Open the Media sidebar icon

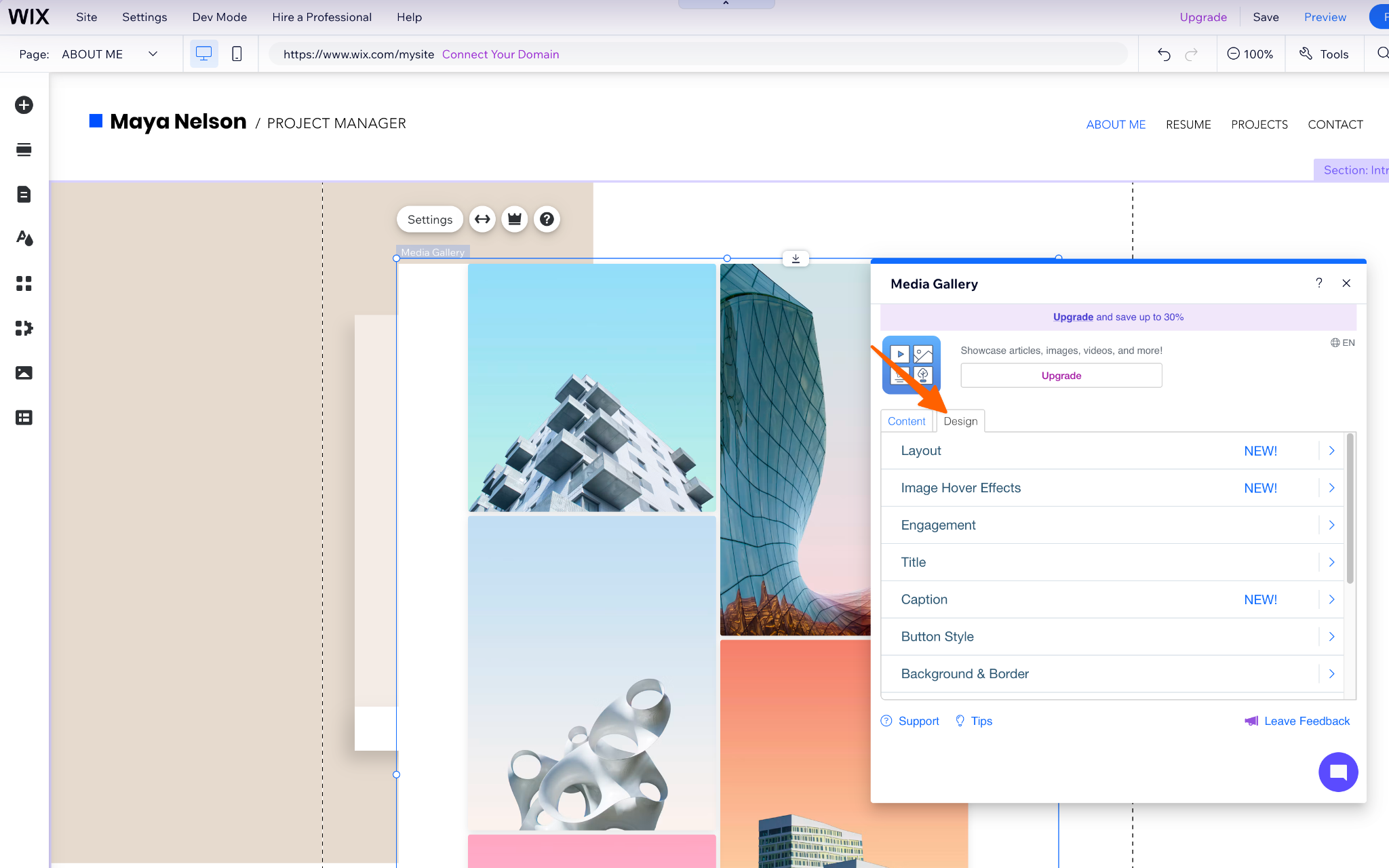tap(24, 373)
